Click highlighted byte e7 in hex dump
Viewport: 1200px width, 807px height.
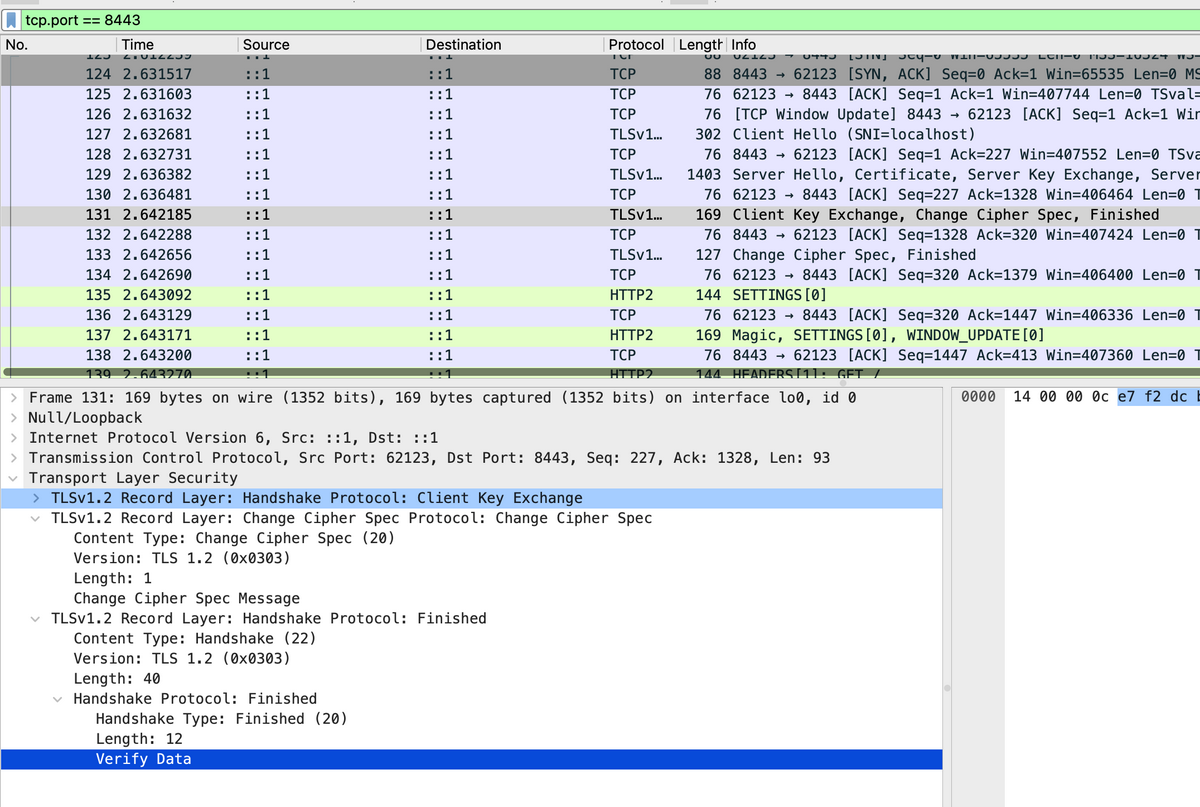pyautogui.click(x=1126, y=397)
